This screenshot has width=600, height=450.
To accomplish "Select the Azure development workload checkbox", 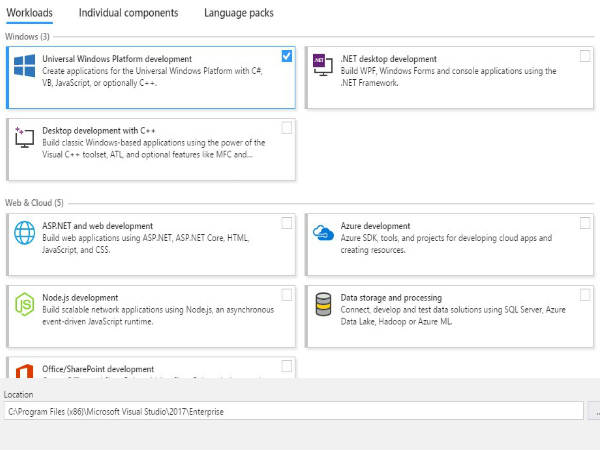I will point(585,223).
